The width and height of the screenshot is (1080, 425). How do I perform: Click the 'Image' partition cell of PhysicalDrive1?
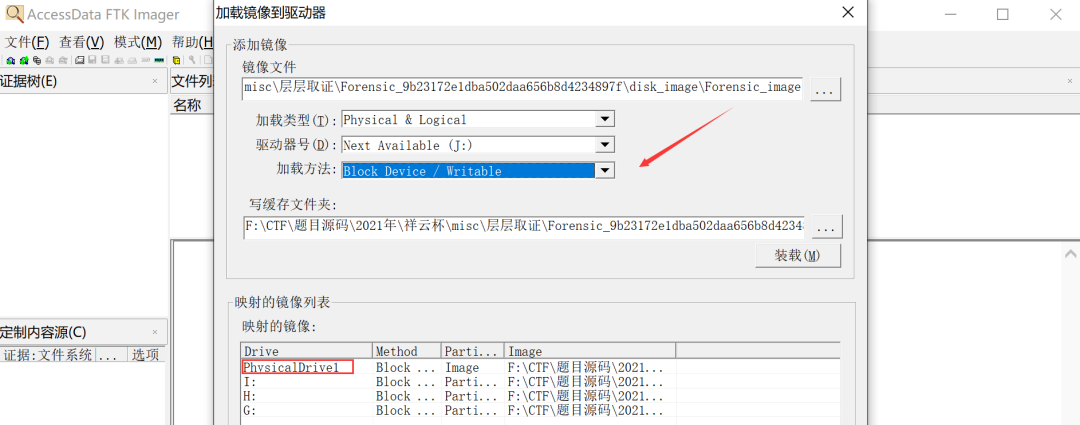click(472, 367)
